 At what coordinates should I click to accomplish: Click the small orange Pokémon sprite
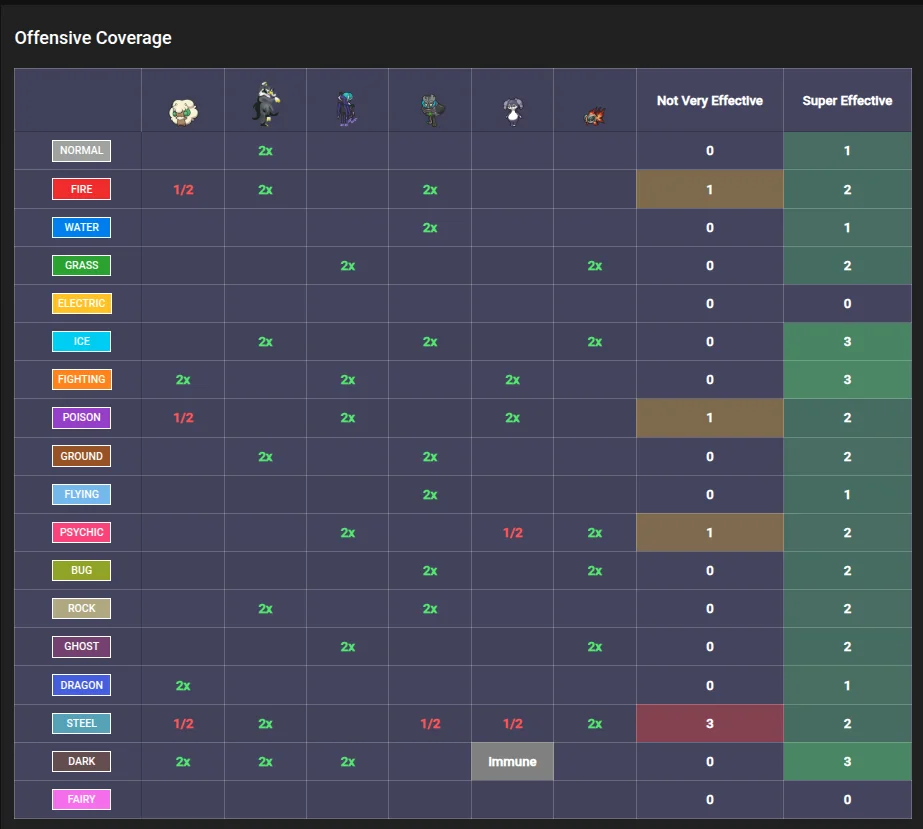595,116
